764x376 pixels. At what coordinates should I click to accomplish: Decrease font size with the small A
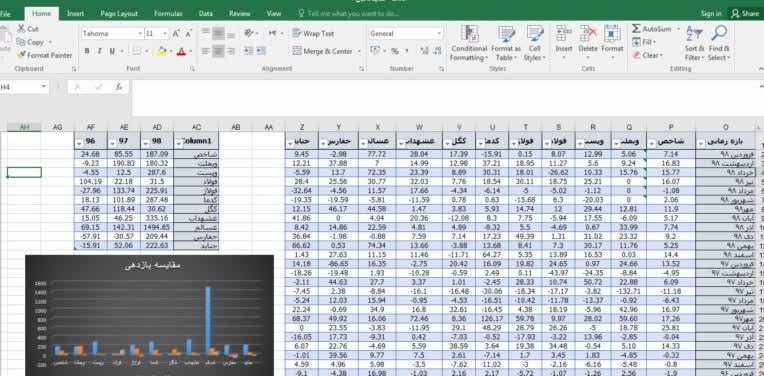189,34
